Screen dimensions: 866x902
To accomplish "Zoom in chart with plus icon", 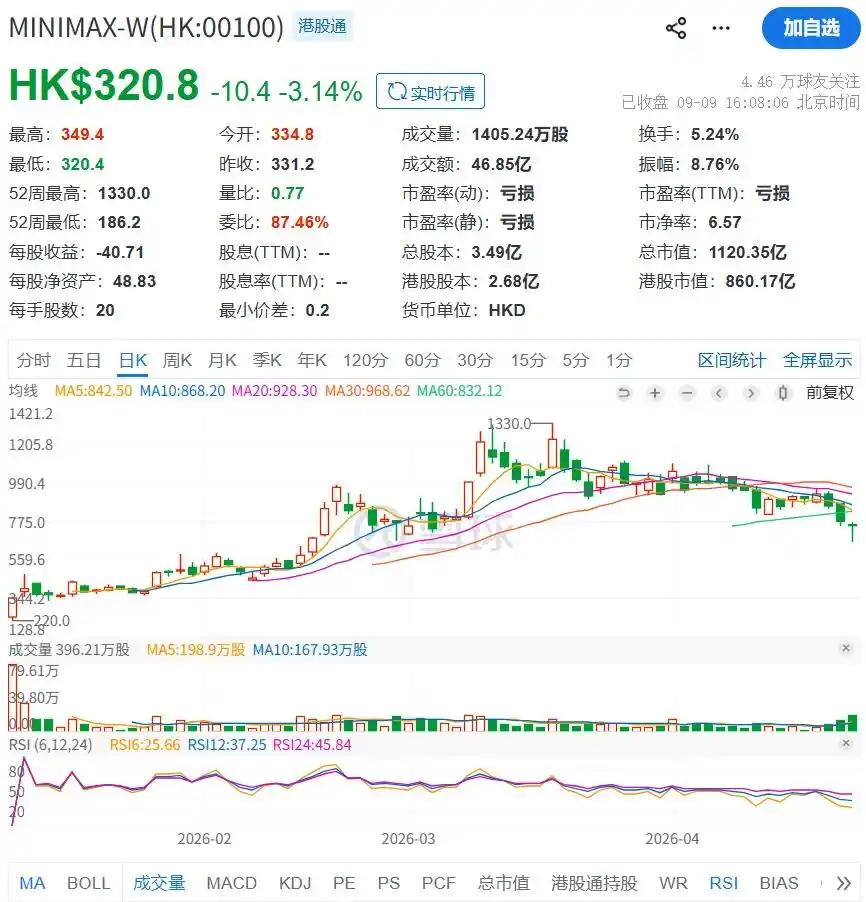I will click(x=655, y=393).
